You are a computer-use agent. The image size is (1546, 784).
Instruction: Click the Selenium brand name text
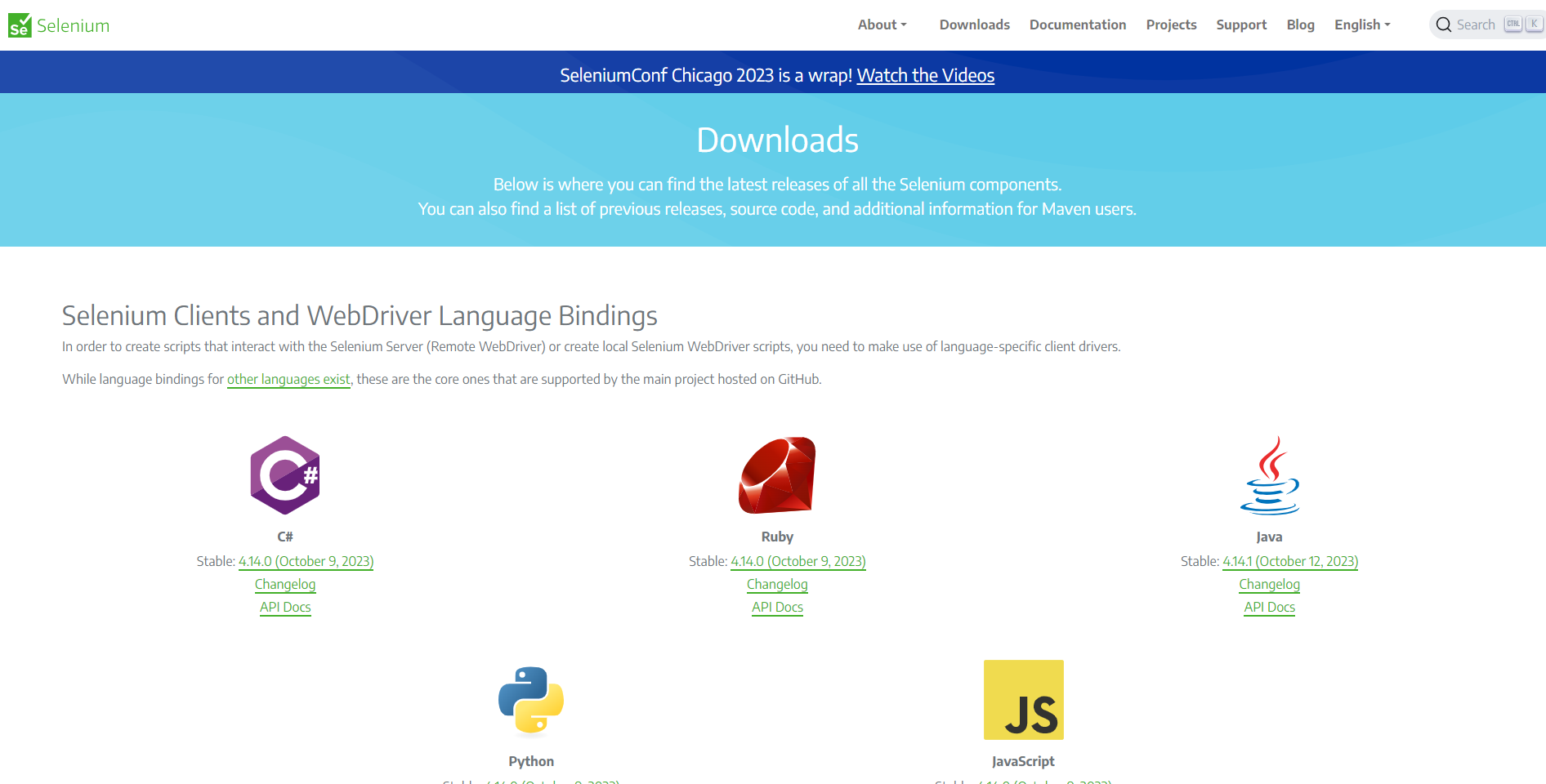tap(73, 25)
